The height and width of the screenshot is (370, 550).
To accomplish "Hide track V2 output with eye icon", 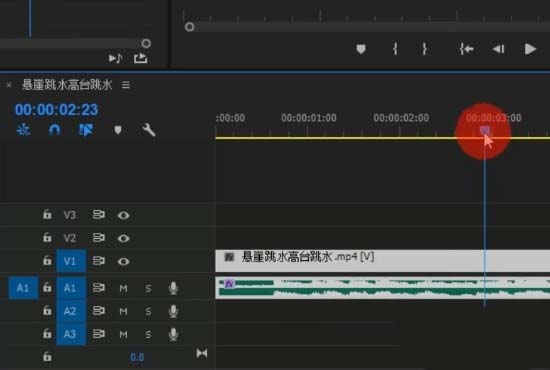I will 123,238.
